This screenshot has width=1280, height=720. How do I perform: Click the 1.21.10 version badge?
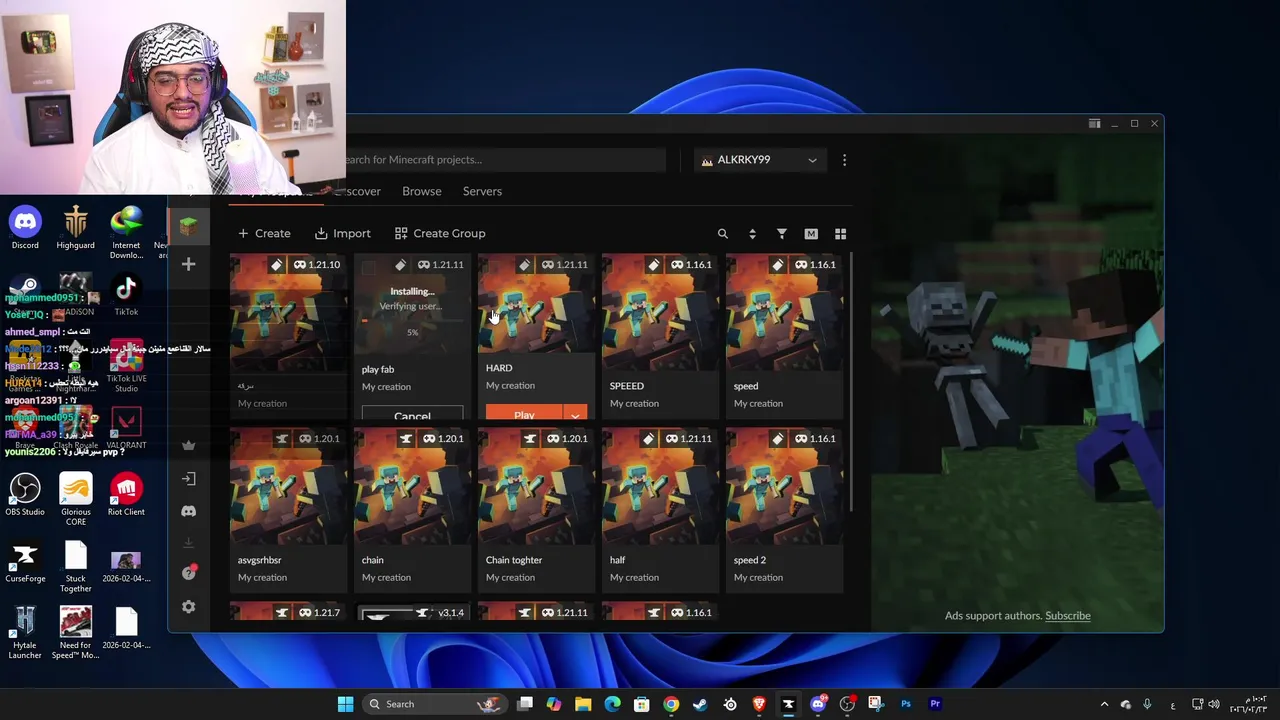[x=316, y=265]
